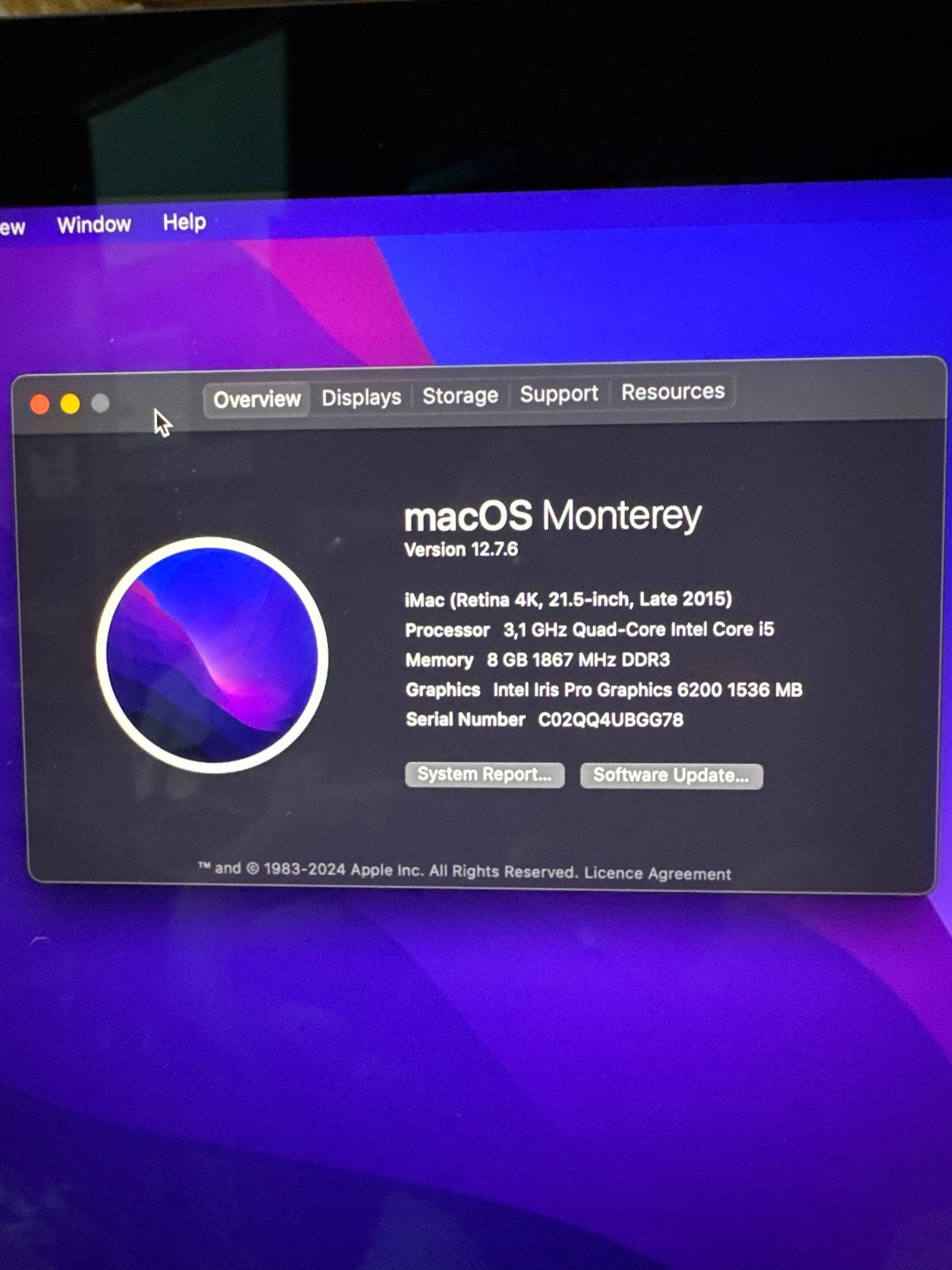Close the About This Mac window
This screenshot has width=952, height=1270.
point(40,404)
